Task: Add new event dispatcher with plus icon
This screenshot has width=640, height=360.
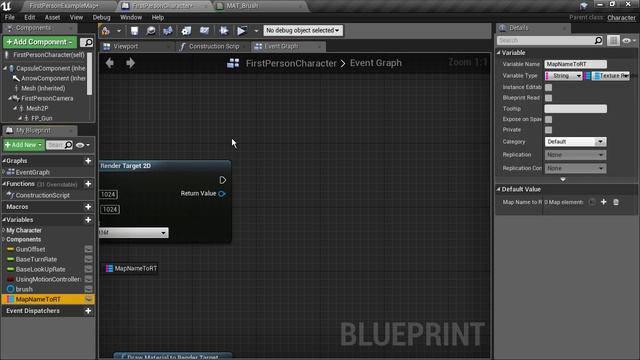Action: (x=88, y=311)
